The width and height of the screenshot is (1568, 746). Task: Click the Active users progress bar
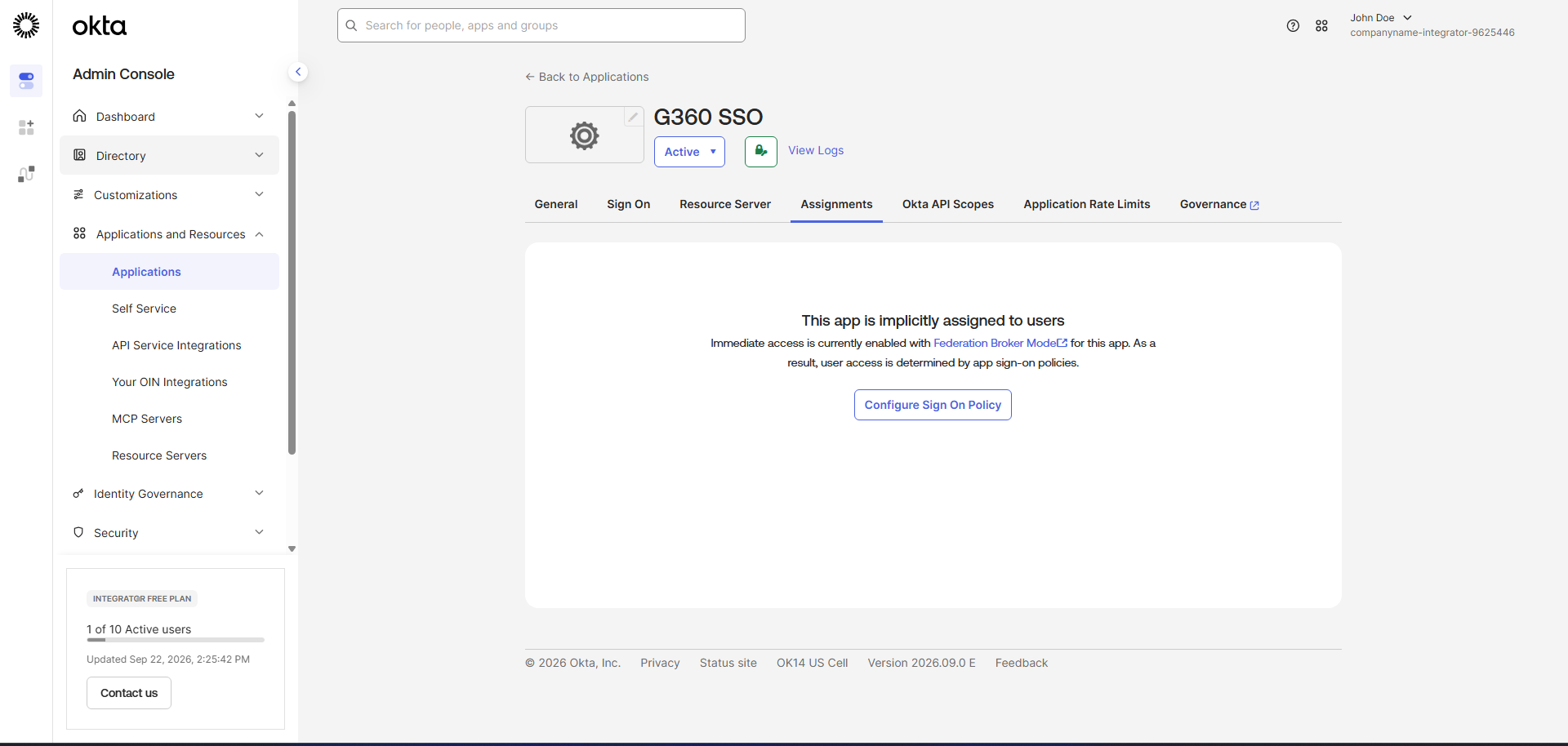[176, 640]
